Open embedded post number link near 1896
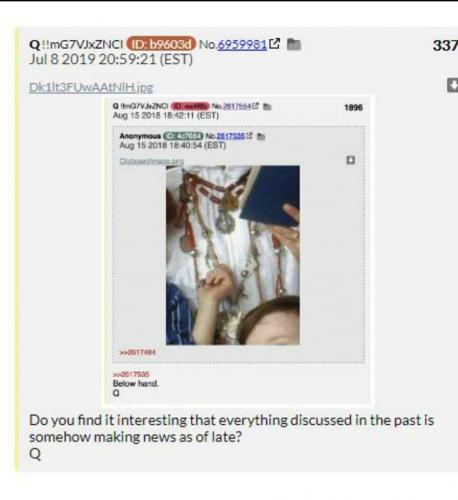The height and width of the screenshot is (500, 458). point(237,106)
